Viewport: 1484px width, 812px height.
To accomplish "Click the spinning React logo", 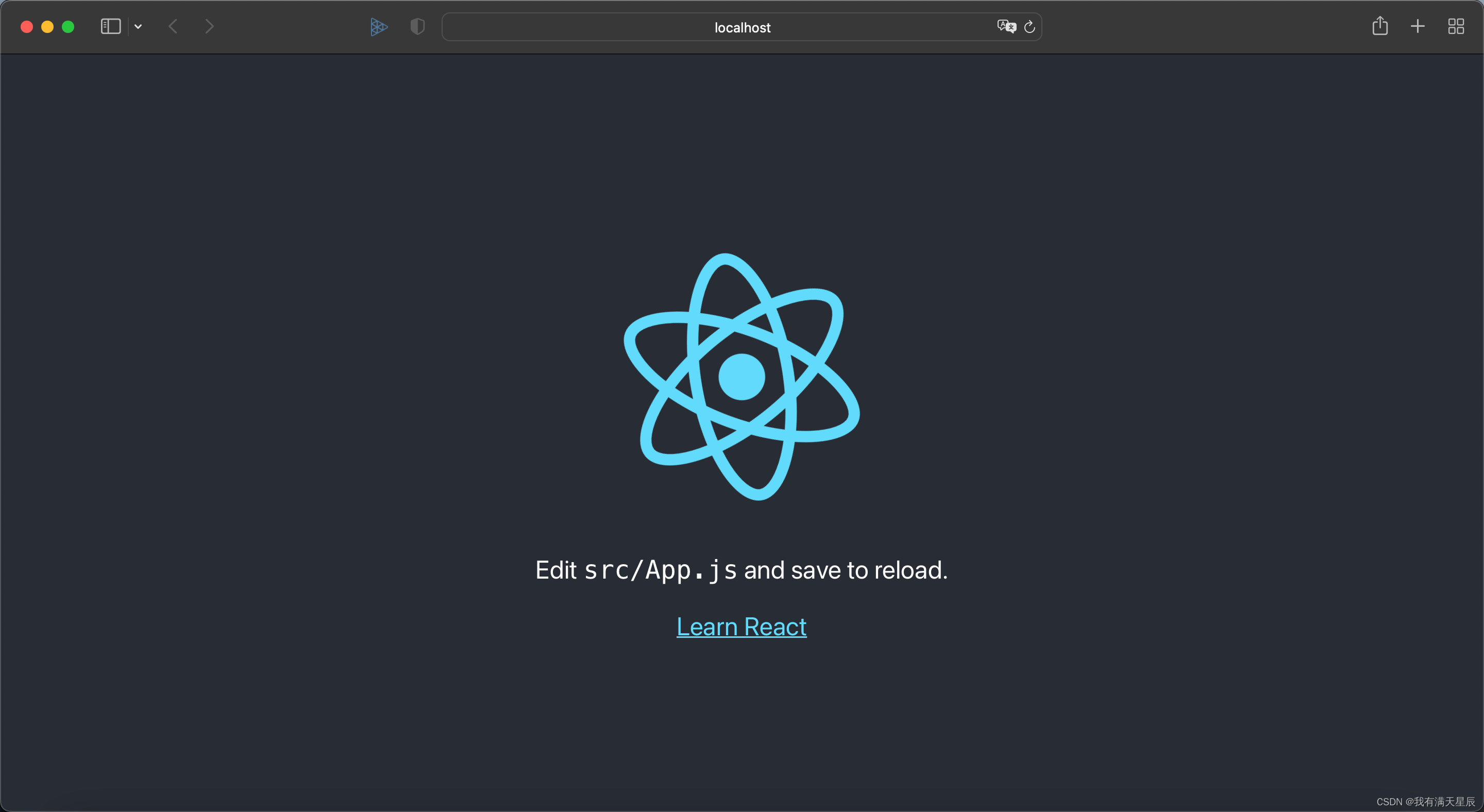I will pyautogui.click(x=741, y=377).
